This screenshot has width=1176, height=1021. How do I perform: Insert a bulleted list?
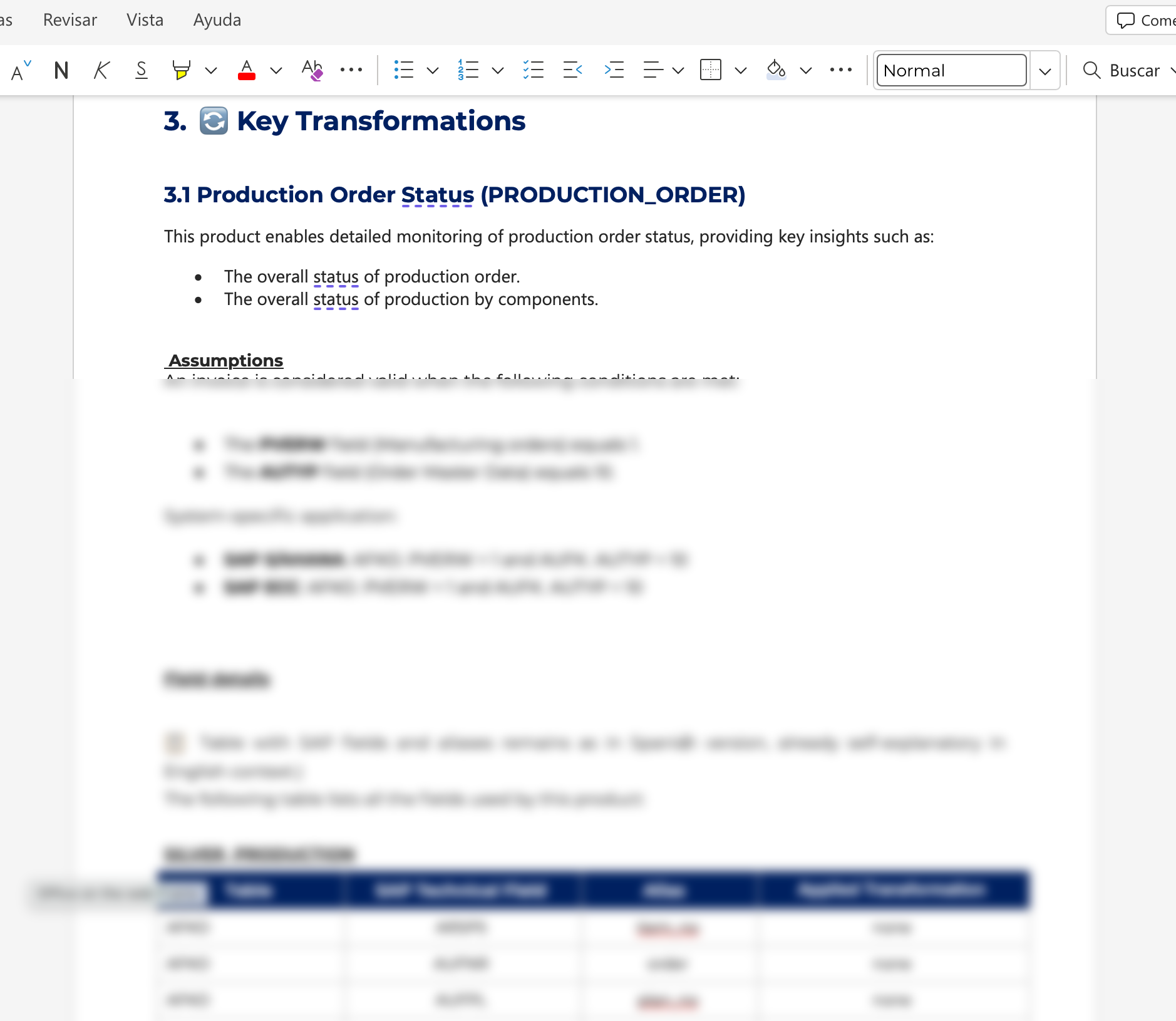pyautogui.click(x=404, y=70)
